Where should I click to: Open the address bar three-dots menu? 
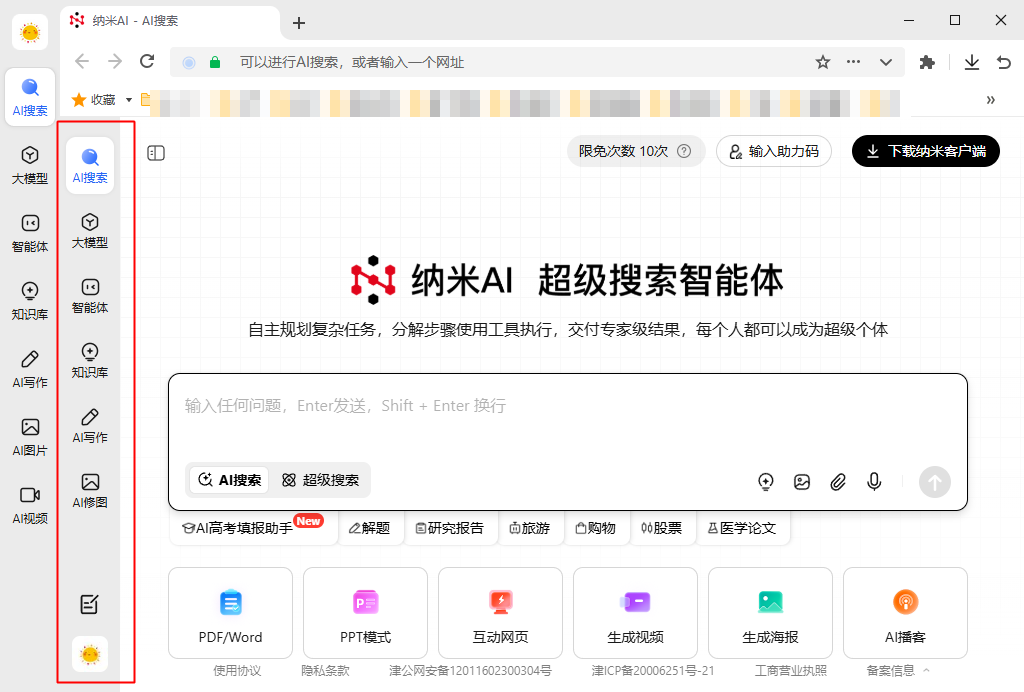854,62
